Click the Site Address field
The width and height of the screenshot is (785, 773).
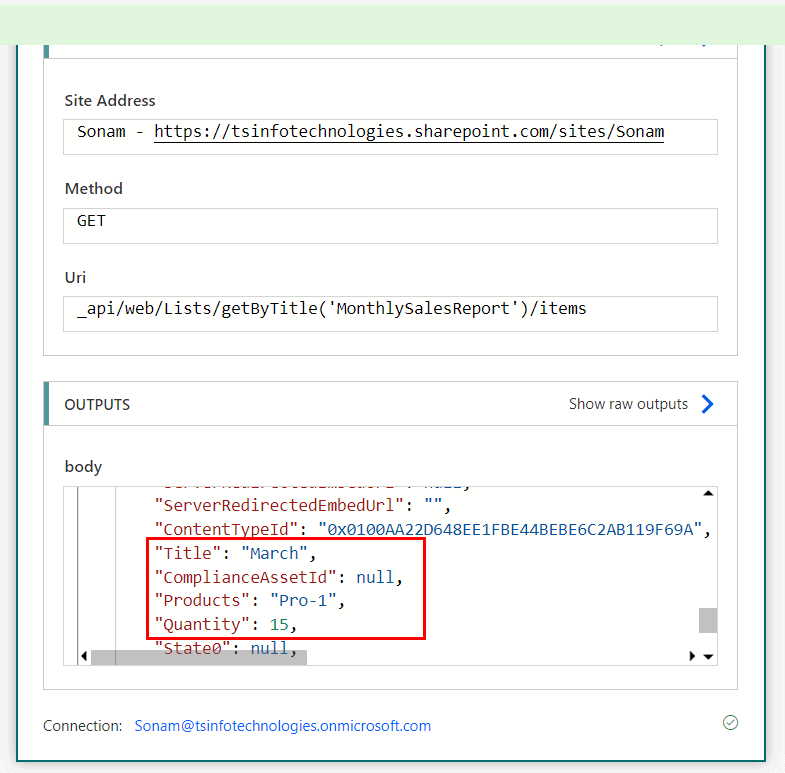(390, 137)
